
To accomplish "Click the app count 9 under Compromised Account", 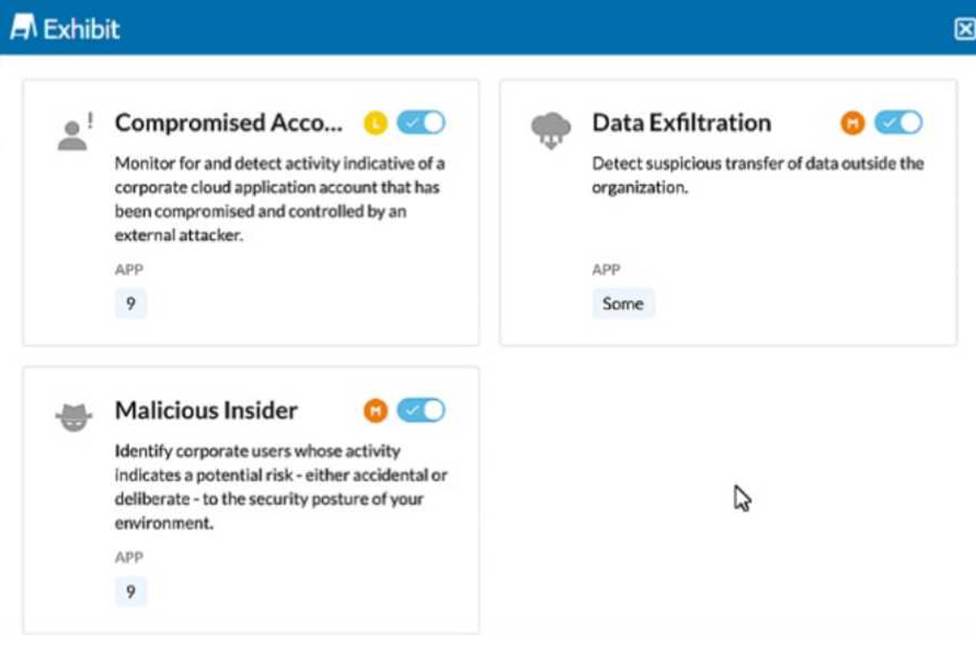I will tap(131, 304).
